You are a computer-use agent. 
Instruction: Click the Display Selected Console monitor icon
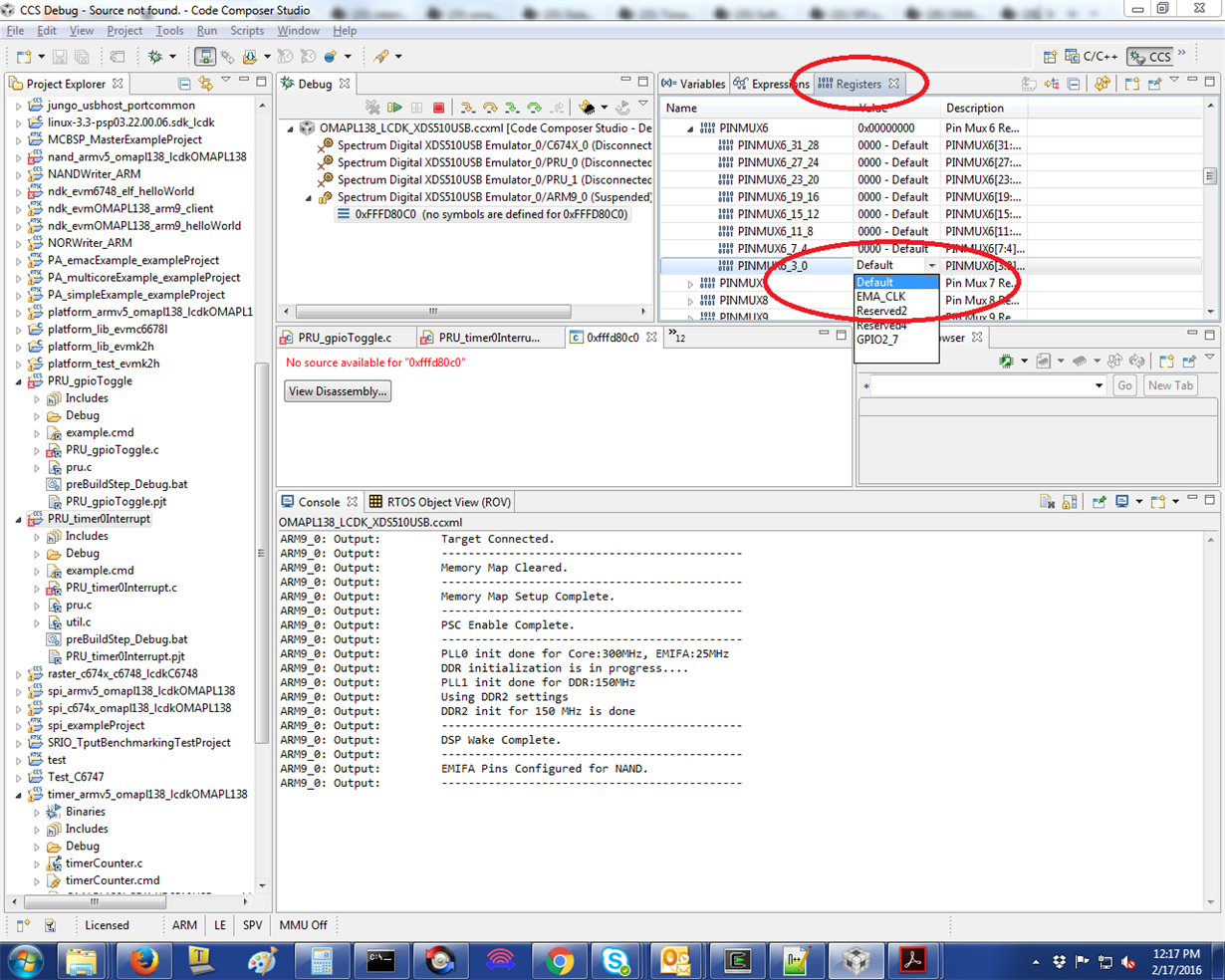tap(1122, 502)
